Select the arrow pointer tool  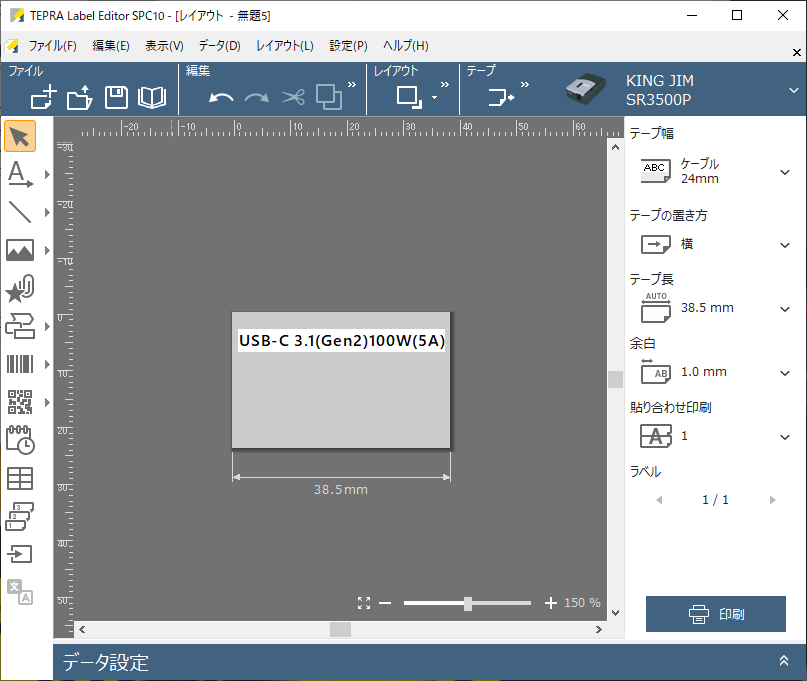[20, 136]
